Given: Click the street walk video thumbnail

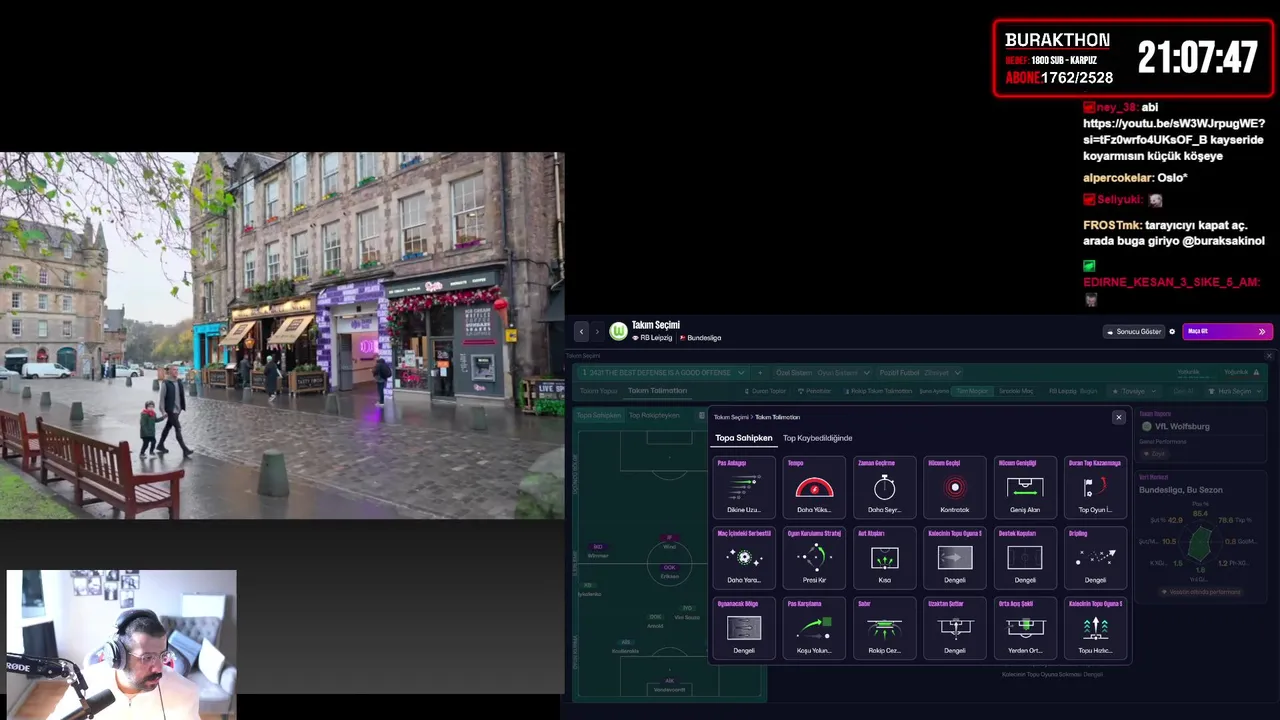Looking at the screenshot, I should tap(282, 336).
